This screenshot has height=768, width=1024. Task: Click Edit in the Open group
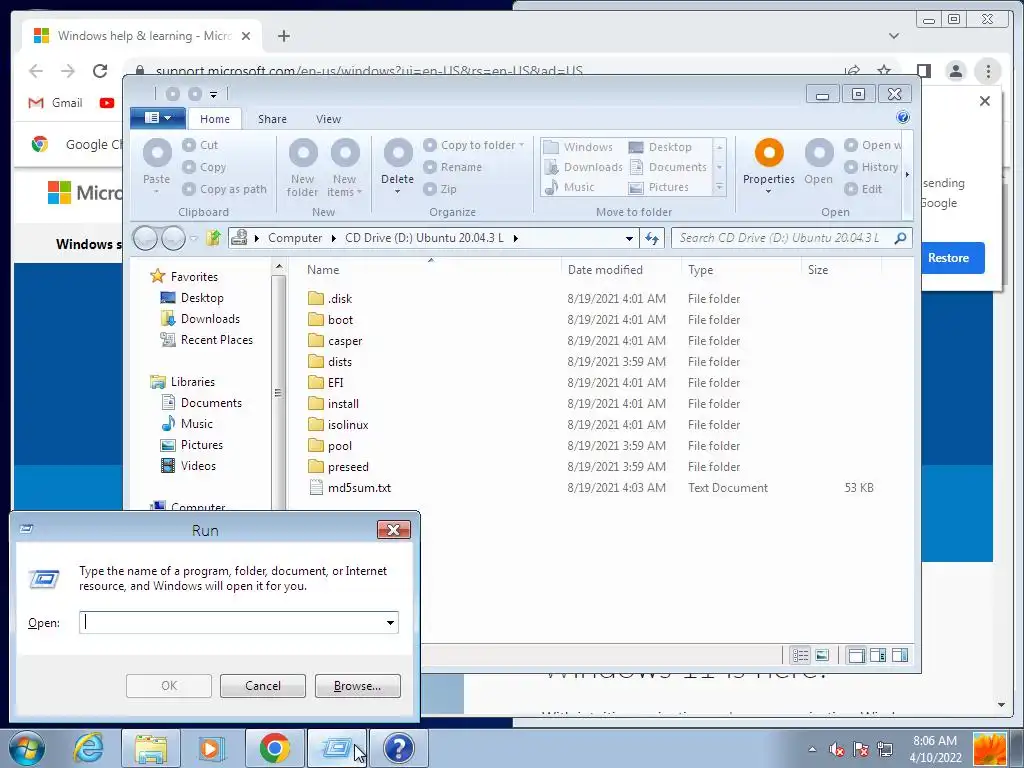(x=863, y=189)
